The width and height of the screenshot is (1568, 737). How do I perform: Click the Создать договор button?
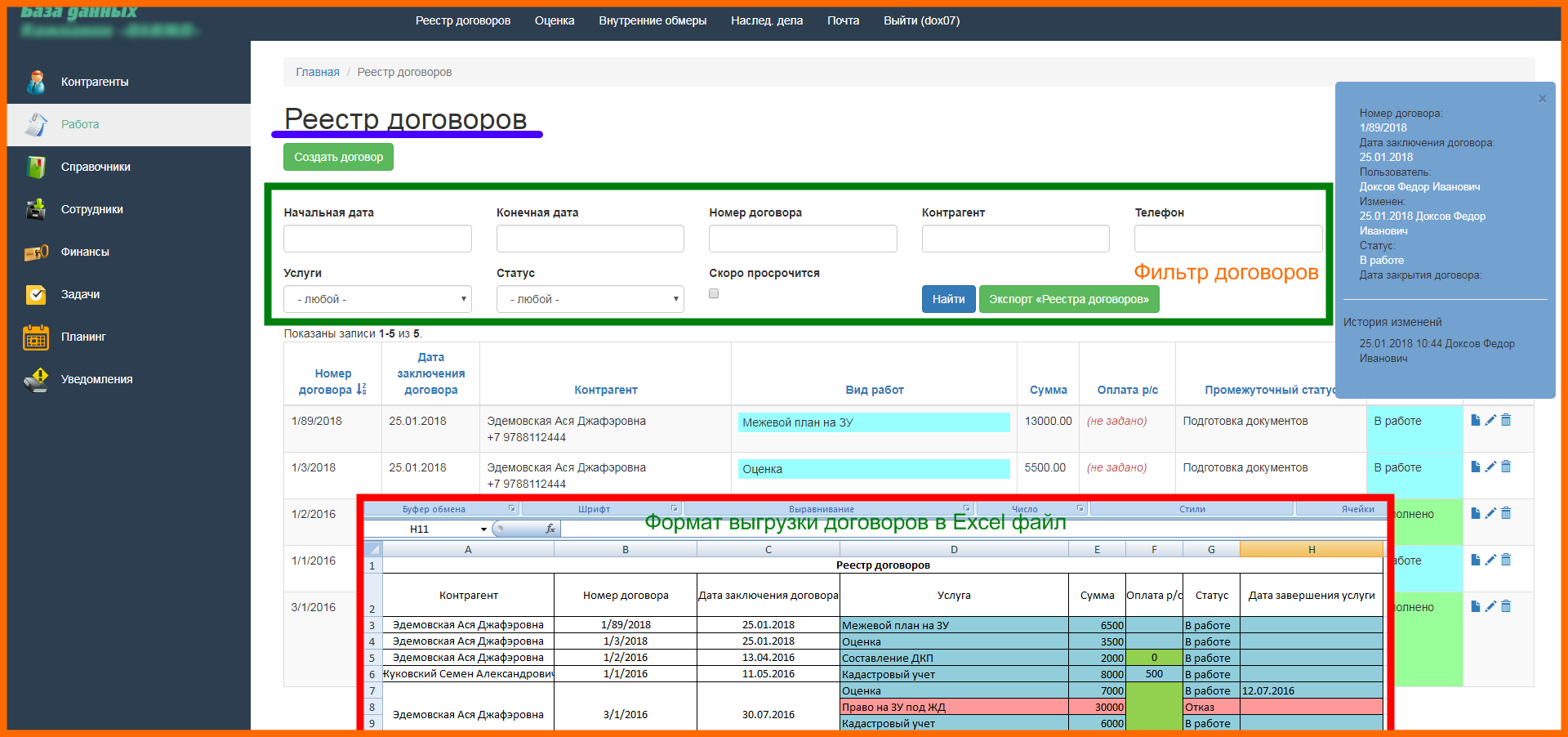(338, 157)
